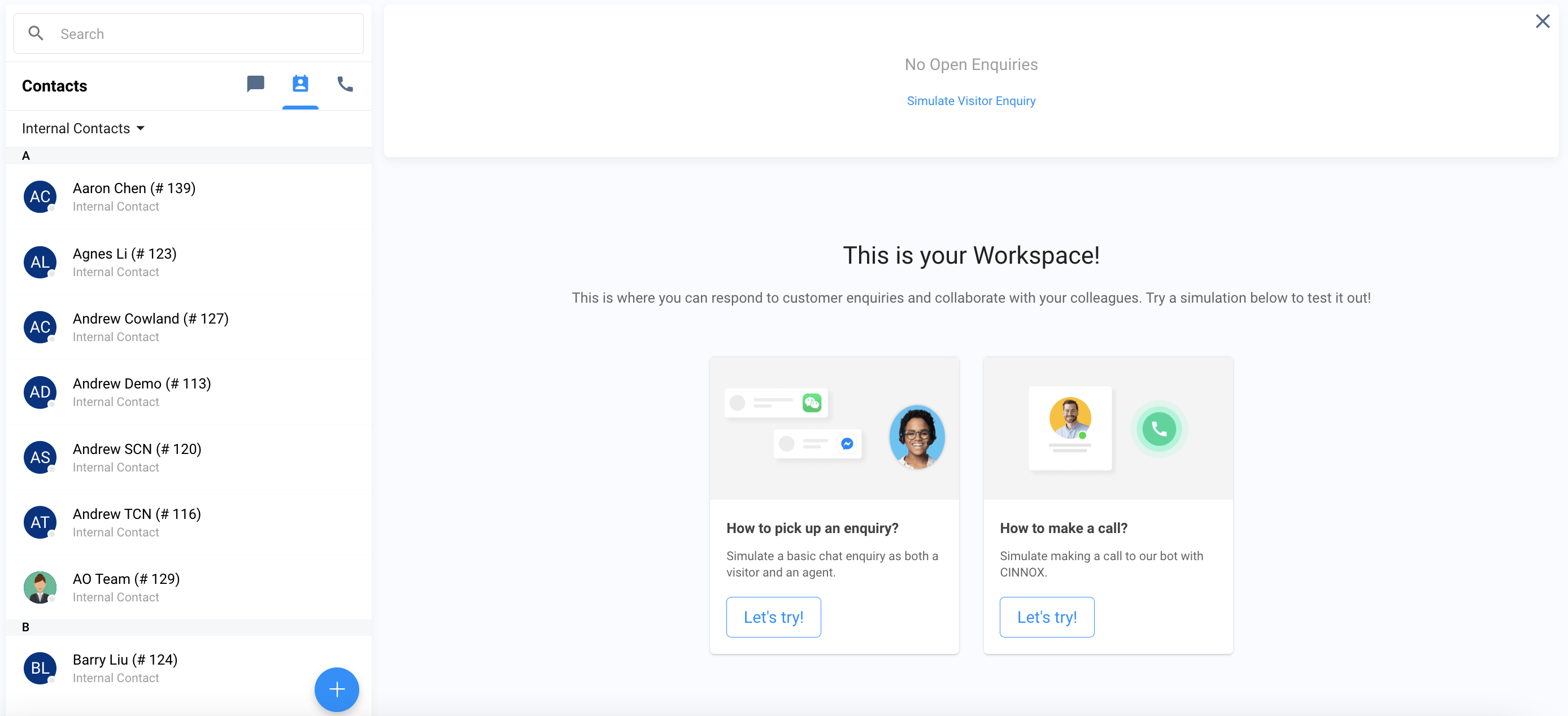Open the phone calls tab icon
This screenshot has height=716, width=1568.
[345, 84]
